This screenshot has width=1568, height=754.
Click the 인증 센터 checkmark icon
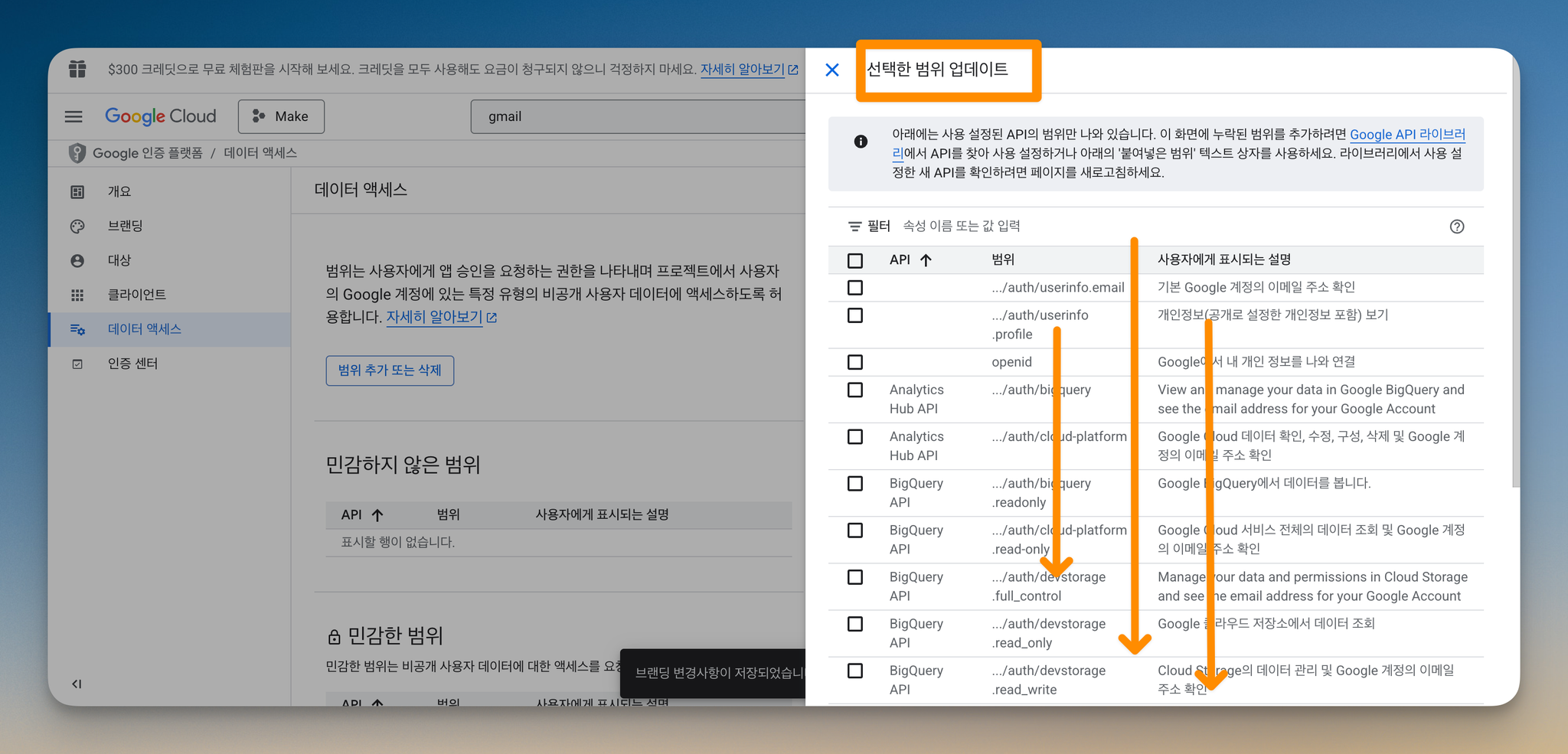[77, 364]
